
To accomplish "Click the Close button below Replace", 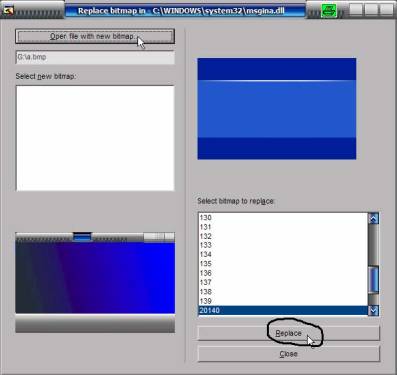I will (289, 354).
